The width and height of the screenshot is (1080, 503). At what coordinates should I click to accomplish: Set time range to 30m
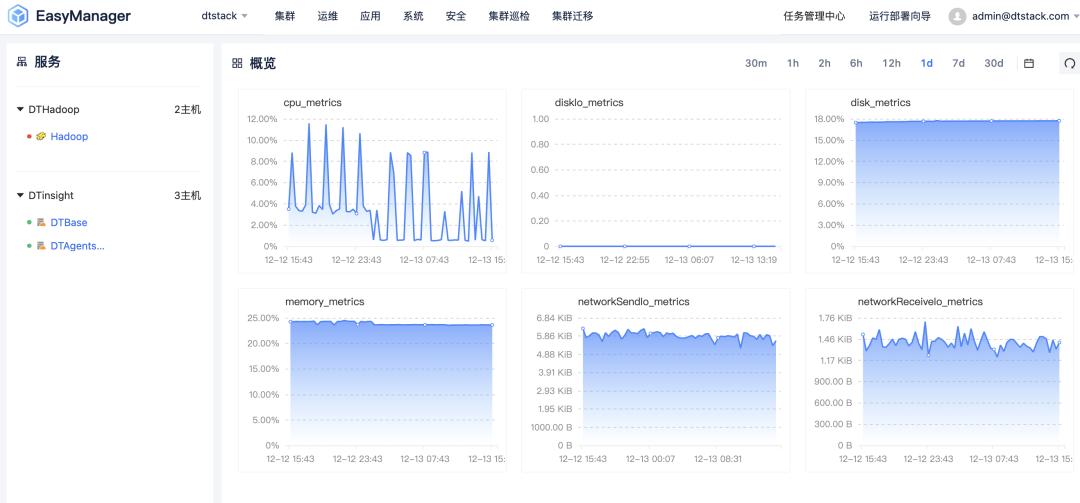[x=756, y=63]
